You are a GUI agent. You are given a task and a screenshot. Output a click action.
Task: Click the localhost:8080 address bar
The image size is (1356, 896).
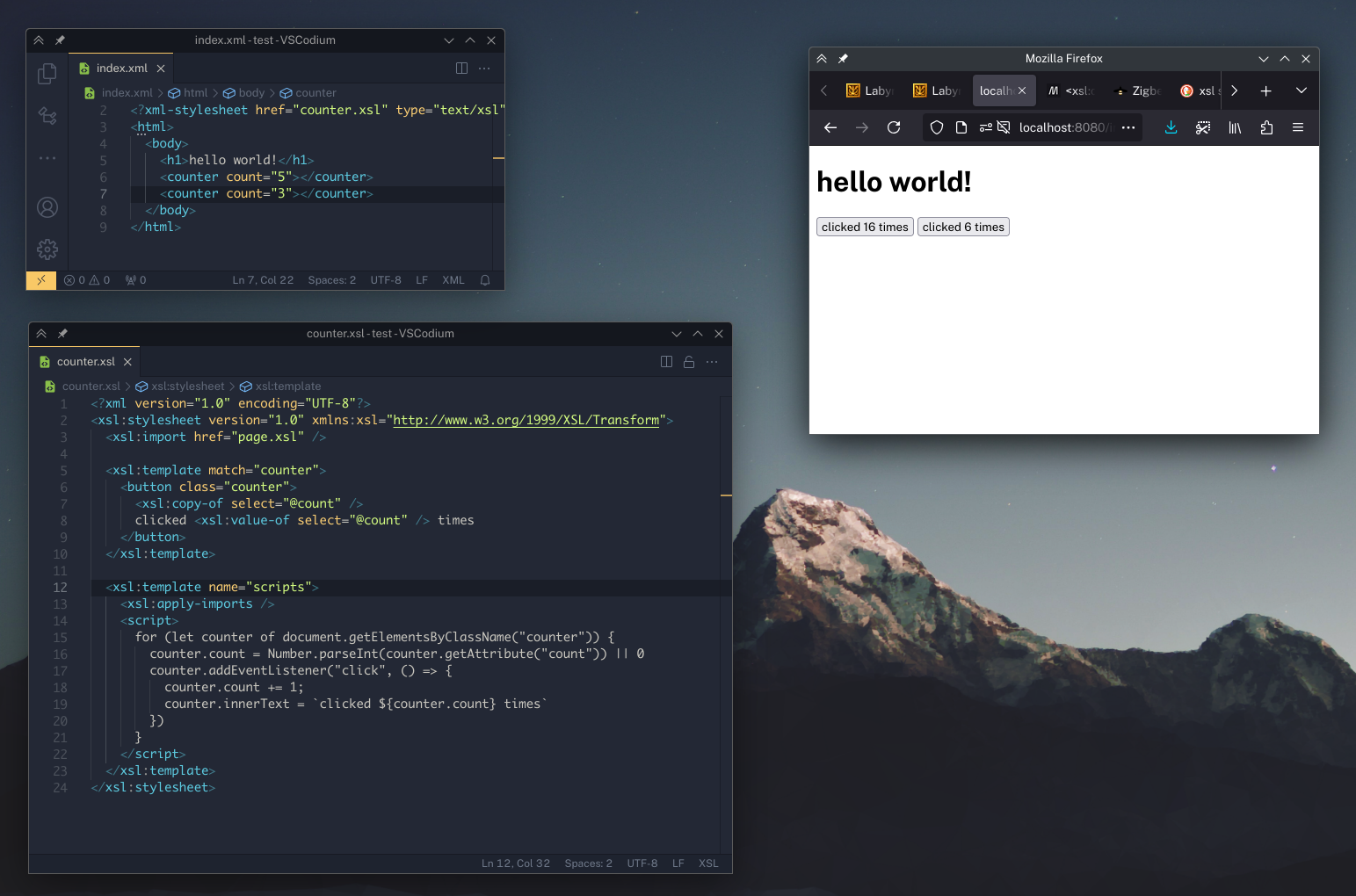click(1063, 127)
